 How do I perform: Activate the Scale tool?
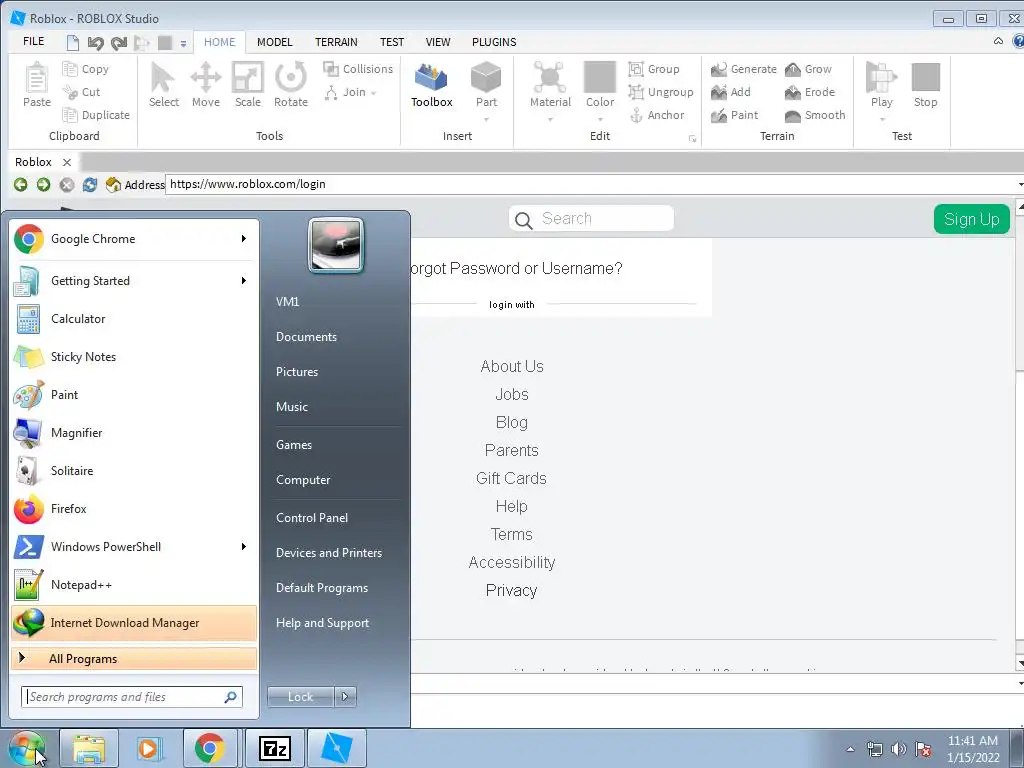click(x=248, y=85)
